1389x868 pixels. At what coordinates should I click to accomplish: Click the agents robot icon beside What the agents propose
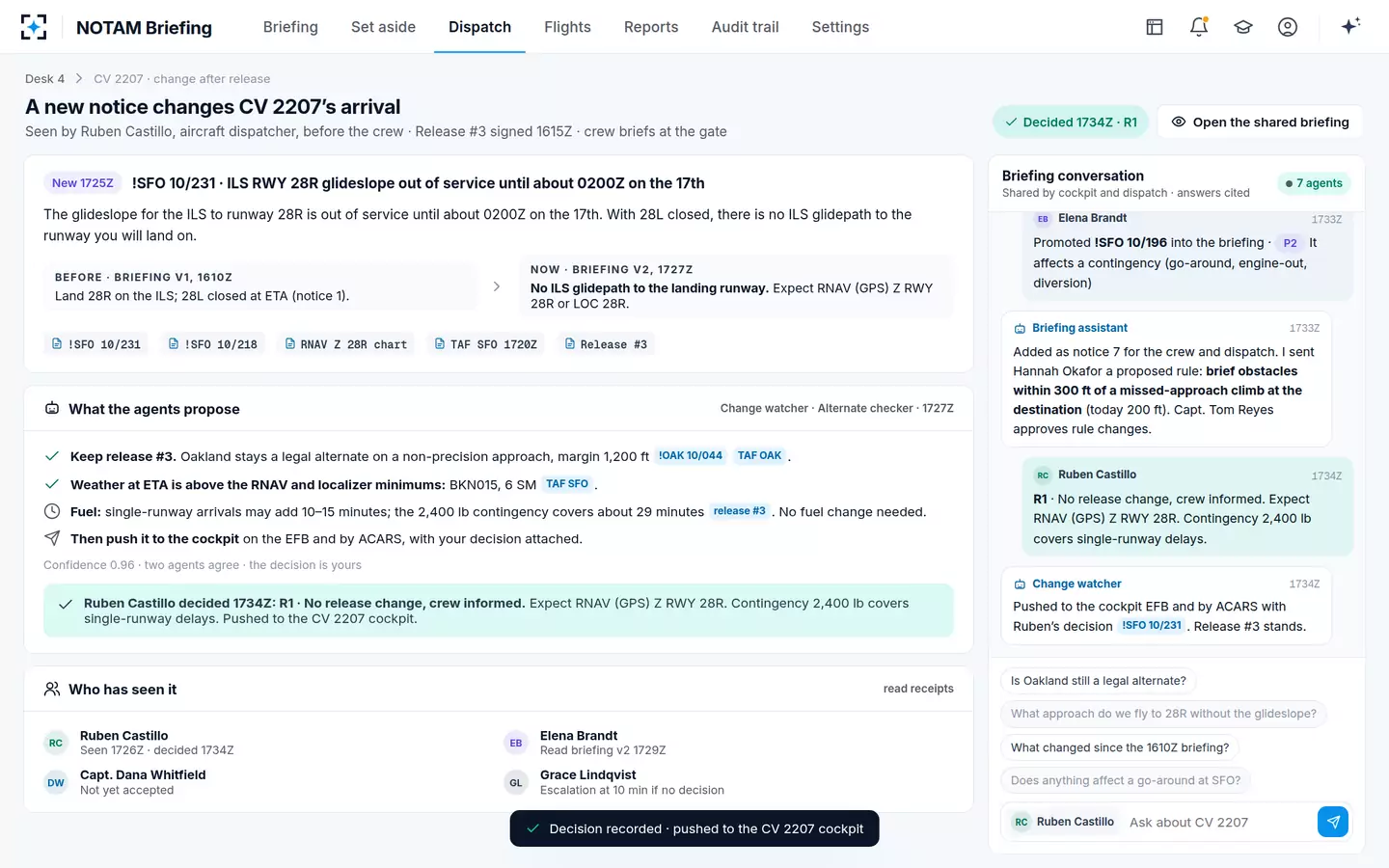point(52,409)
